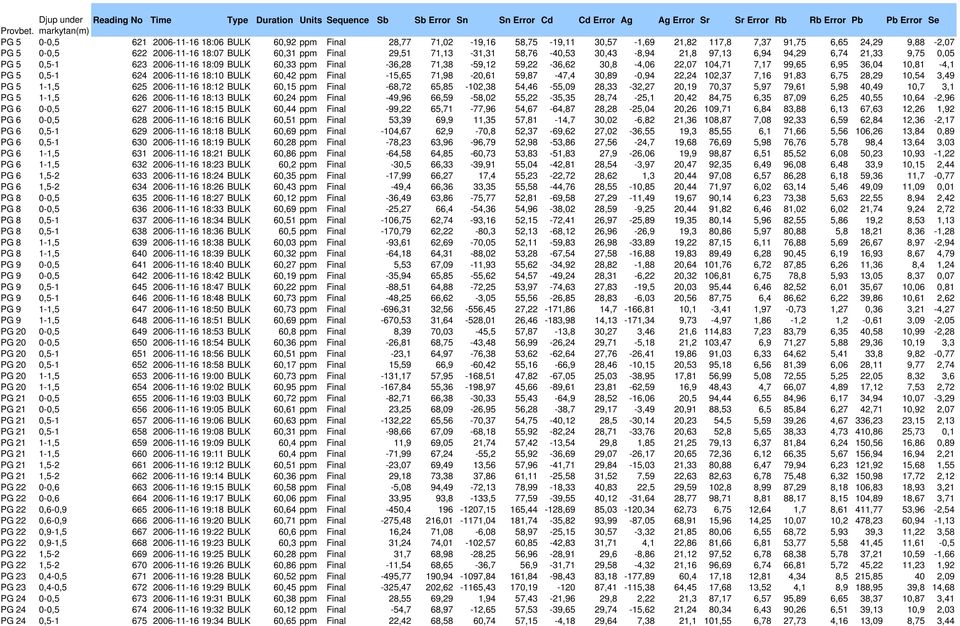The image size is (960, 626).
Task: Click depth cell '0,6-0,9' in row 665
Action: (x=53, y=510)
